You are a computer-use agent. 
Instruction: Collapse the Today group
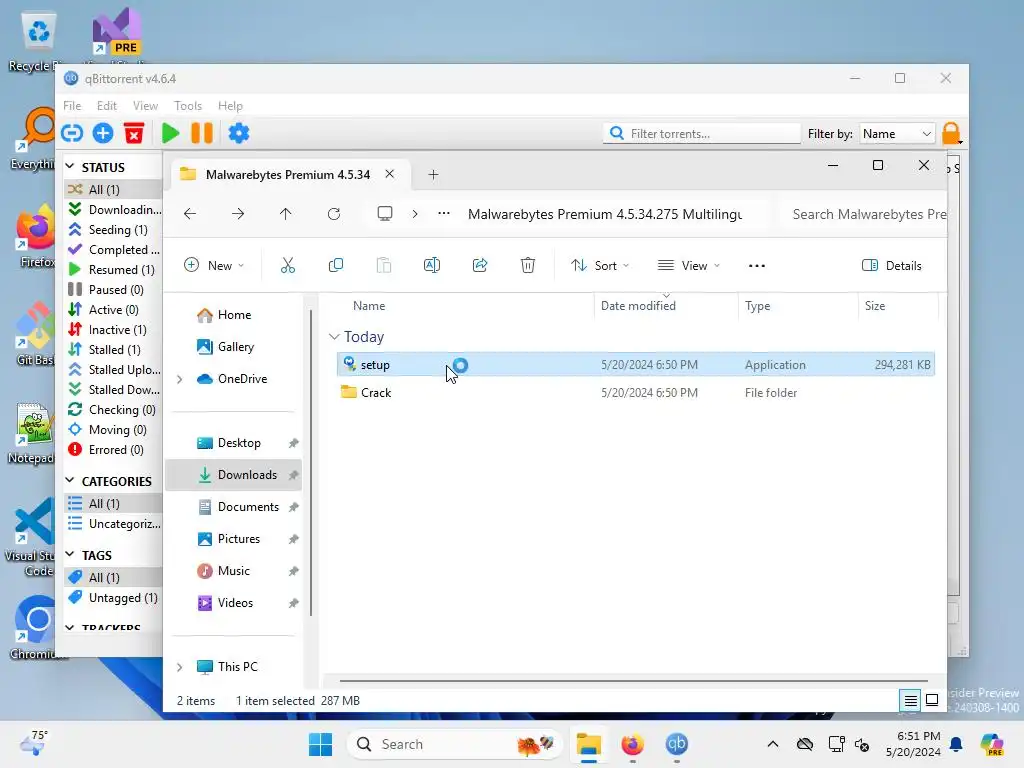tap(334, 336)
